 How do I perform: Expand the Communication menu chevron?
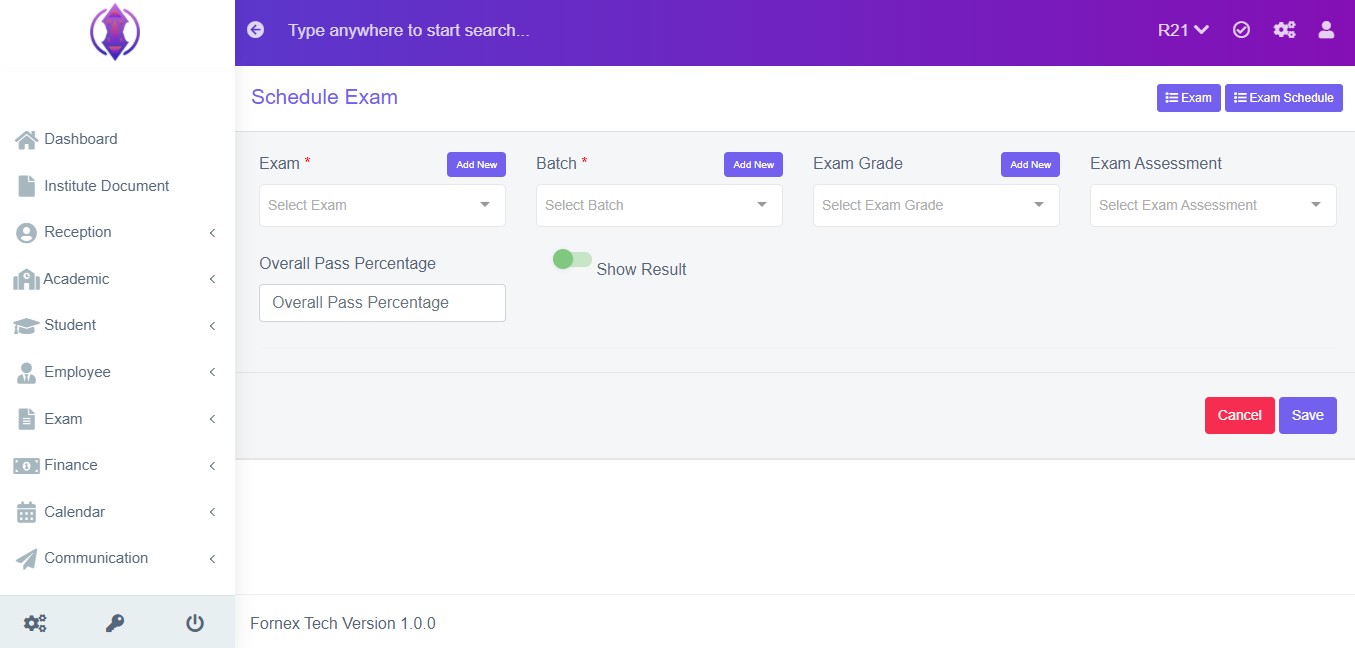(x=212, y=559)
